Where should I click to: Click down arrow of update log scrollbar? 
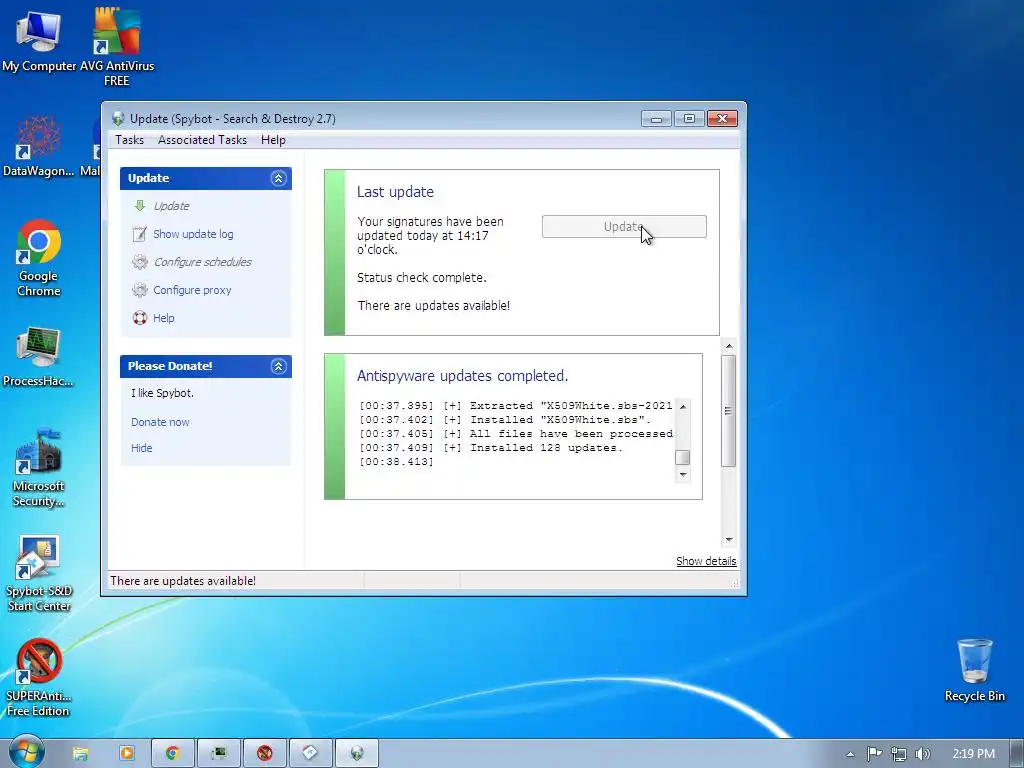[682, 475]
